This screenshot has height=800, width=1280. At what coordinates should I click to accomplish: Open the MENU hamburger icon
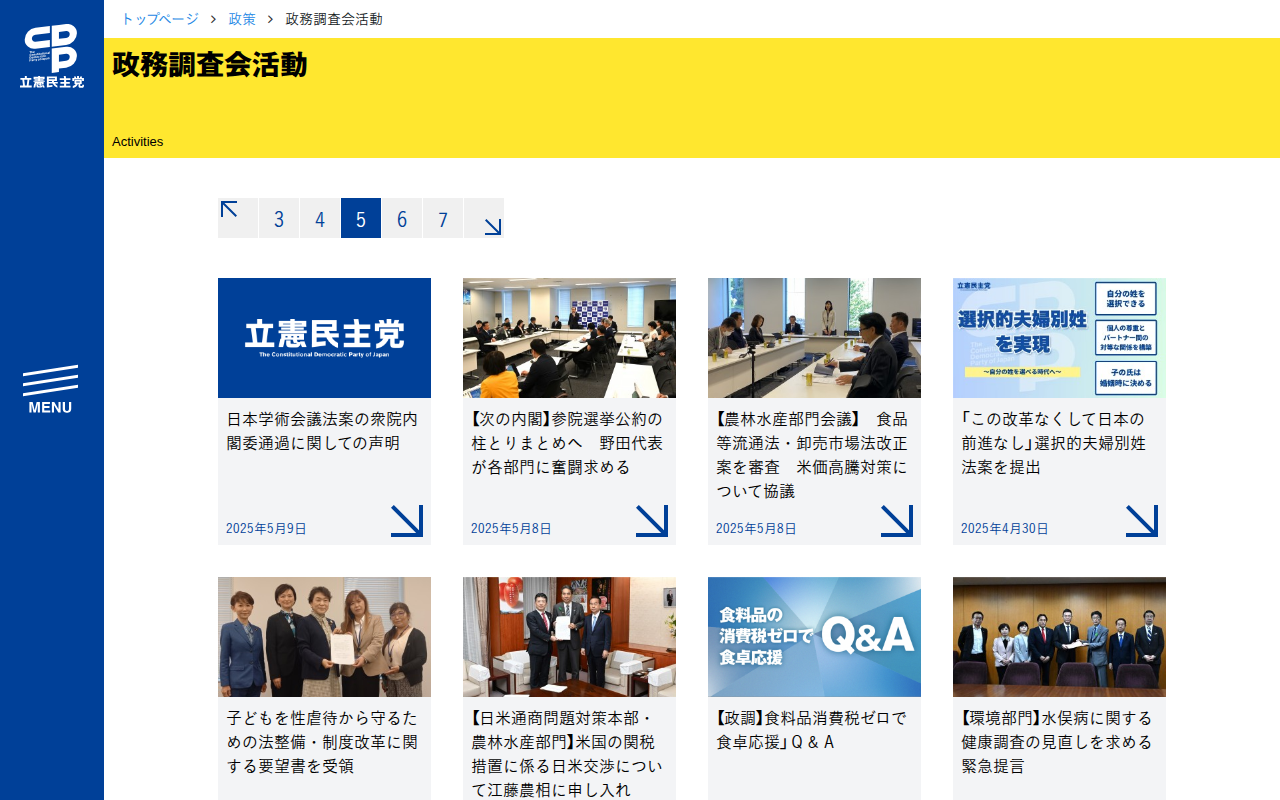50,390
